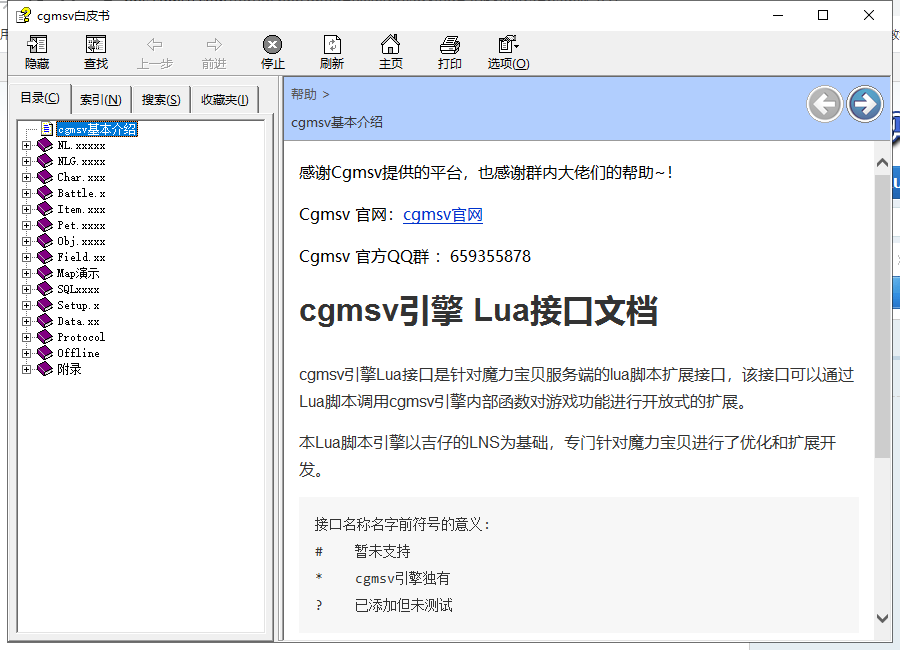This screenshot has height=650, width=900.
Task: Click the book icon beside Pet.xxxx
Action: pos(45,225)
